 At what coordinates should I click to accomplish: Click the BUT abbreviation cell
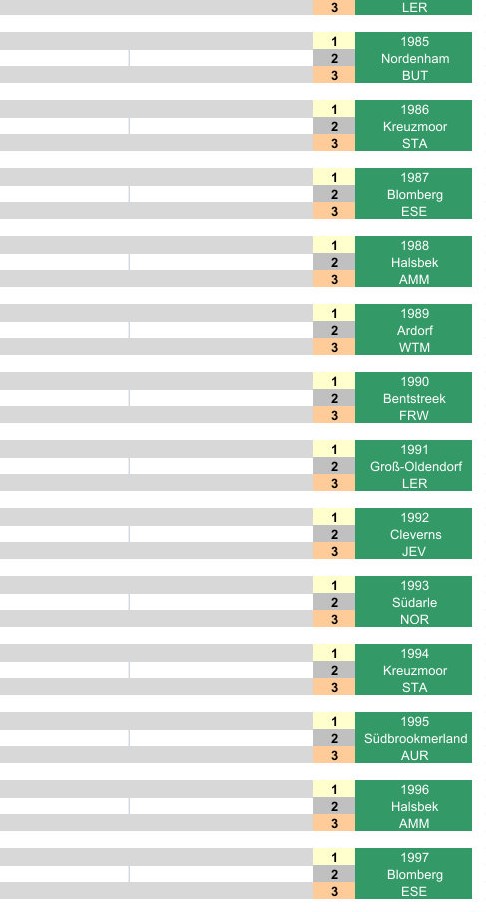[413, 75]
